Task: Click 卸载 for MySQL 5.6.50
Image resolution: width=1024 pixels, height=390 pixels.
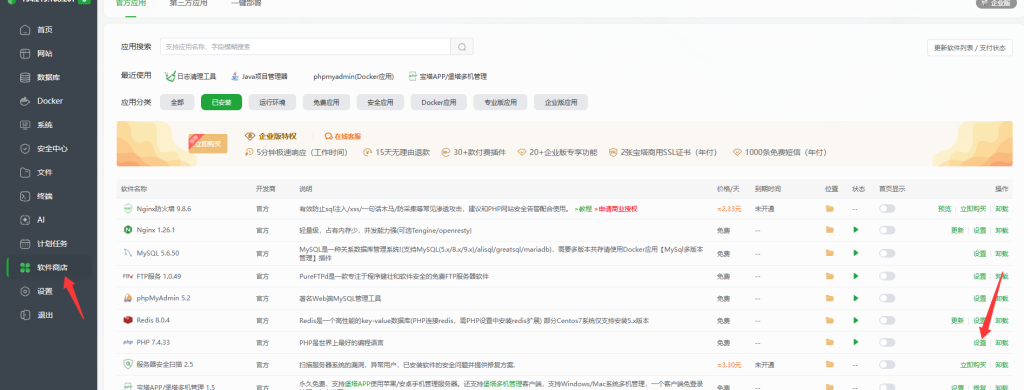Action: pos(1001,254)
